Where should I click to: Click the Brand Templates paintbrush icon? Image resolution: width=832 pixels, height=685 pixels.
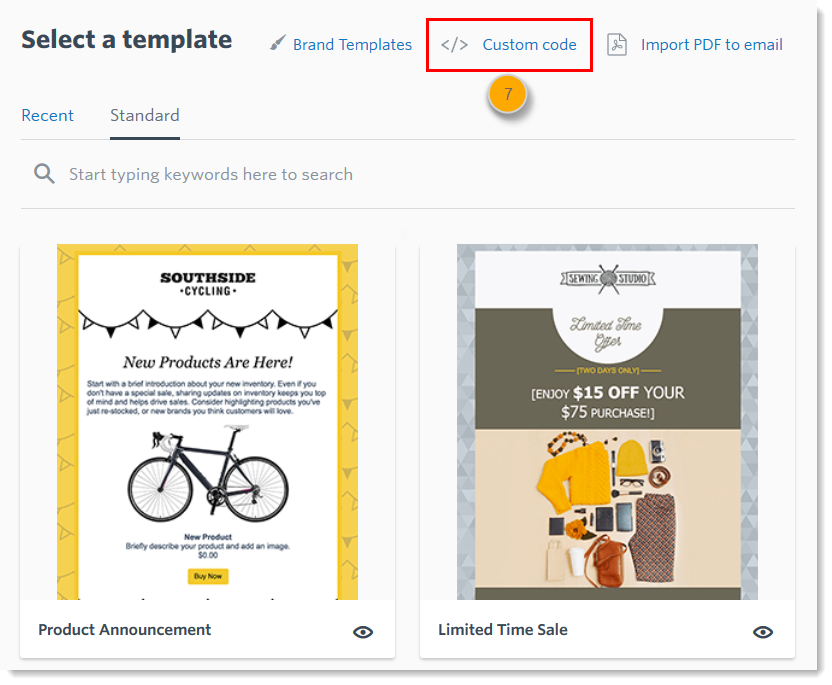coord(278,44)
